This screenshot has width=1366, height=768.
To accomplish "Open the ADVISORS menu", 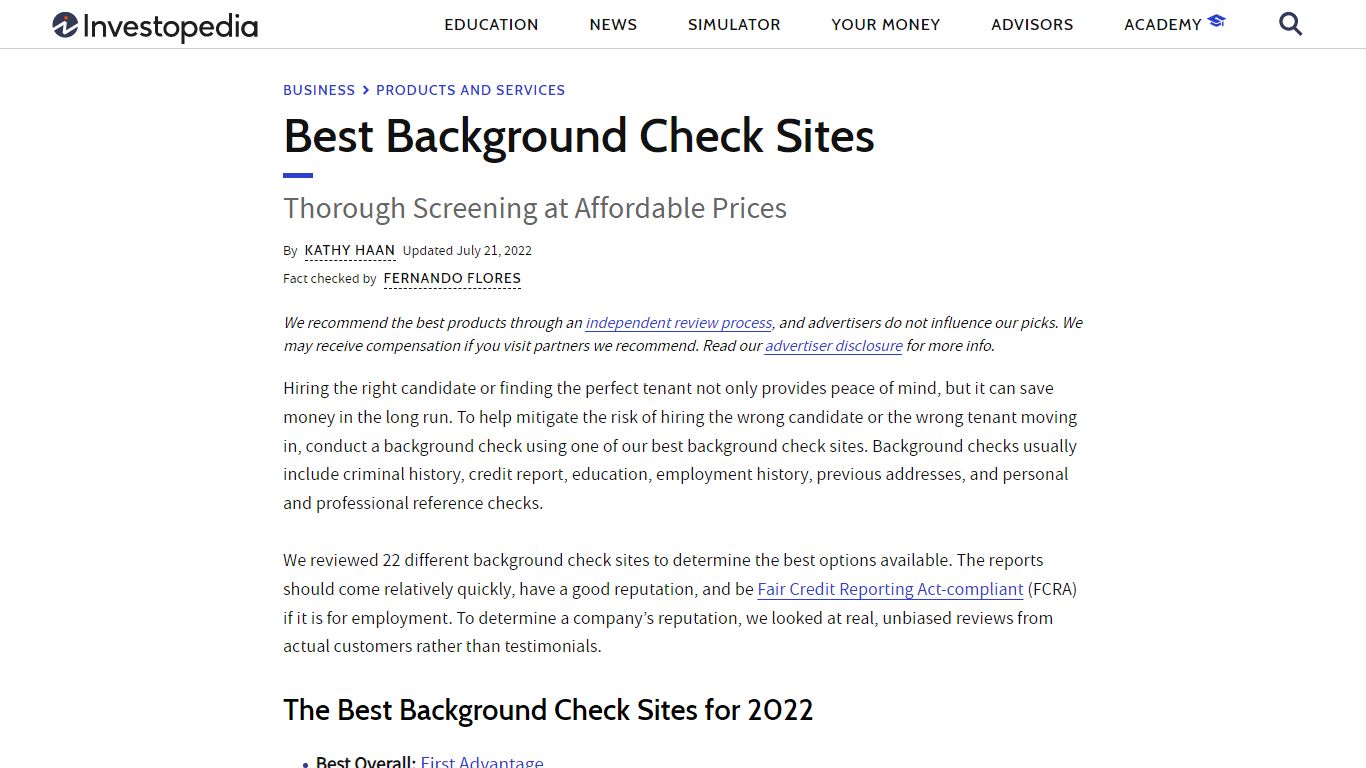I will coord(1032,25).
